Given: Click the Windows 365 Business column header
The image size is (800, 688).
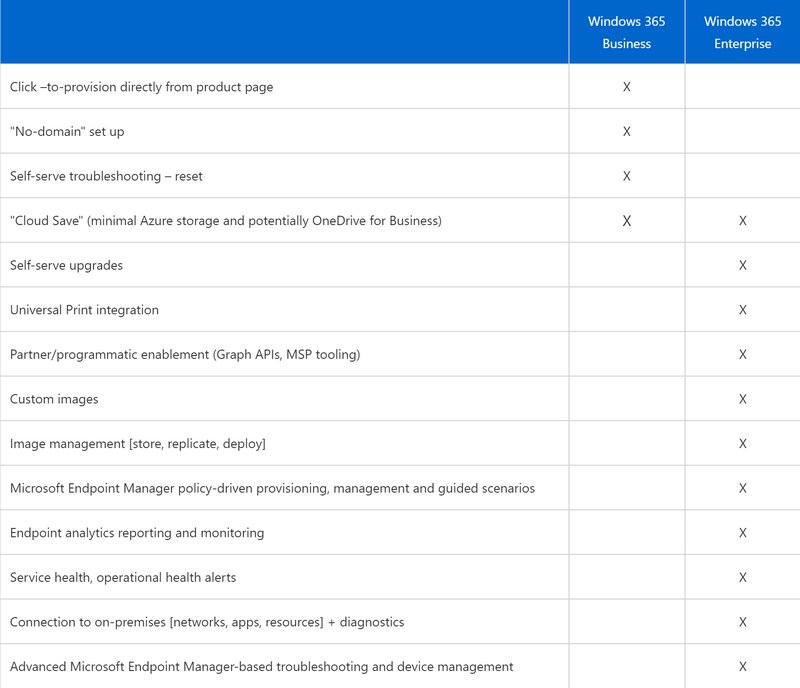Looking at the screenshot, I should [627, 32].
